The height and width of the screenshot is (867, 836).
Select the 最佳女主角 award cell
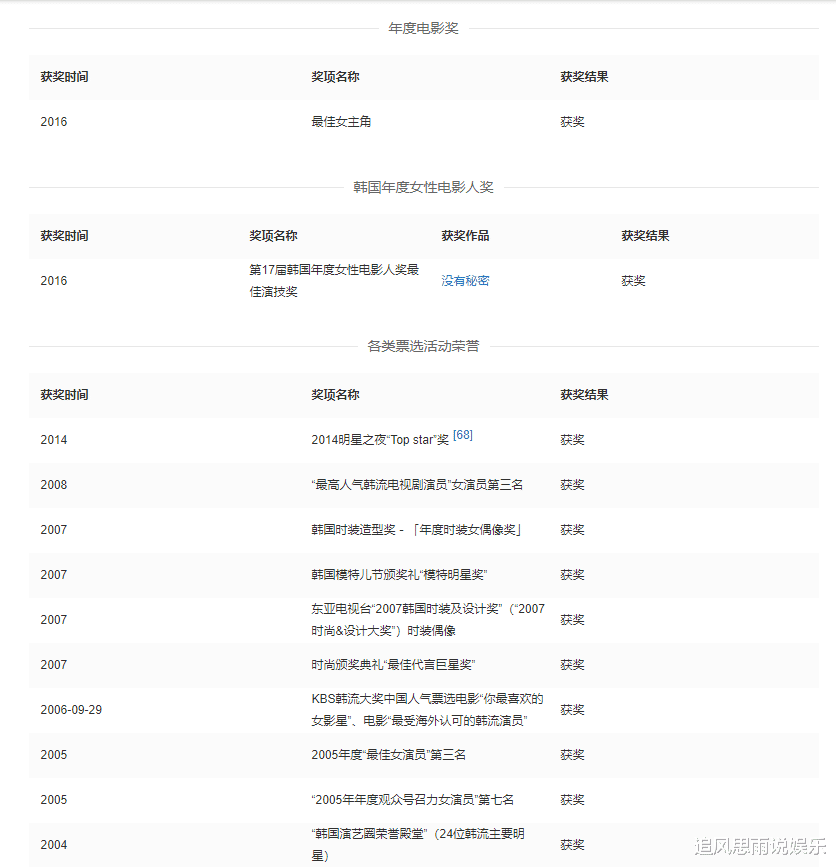(x=341, y=122)
